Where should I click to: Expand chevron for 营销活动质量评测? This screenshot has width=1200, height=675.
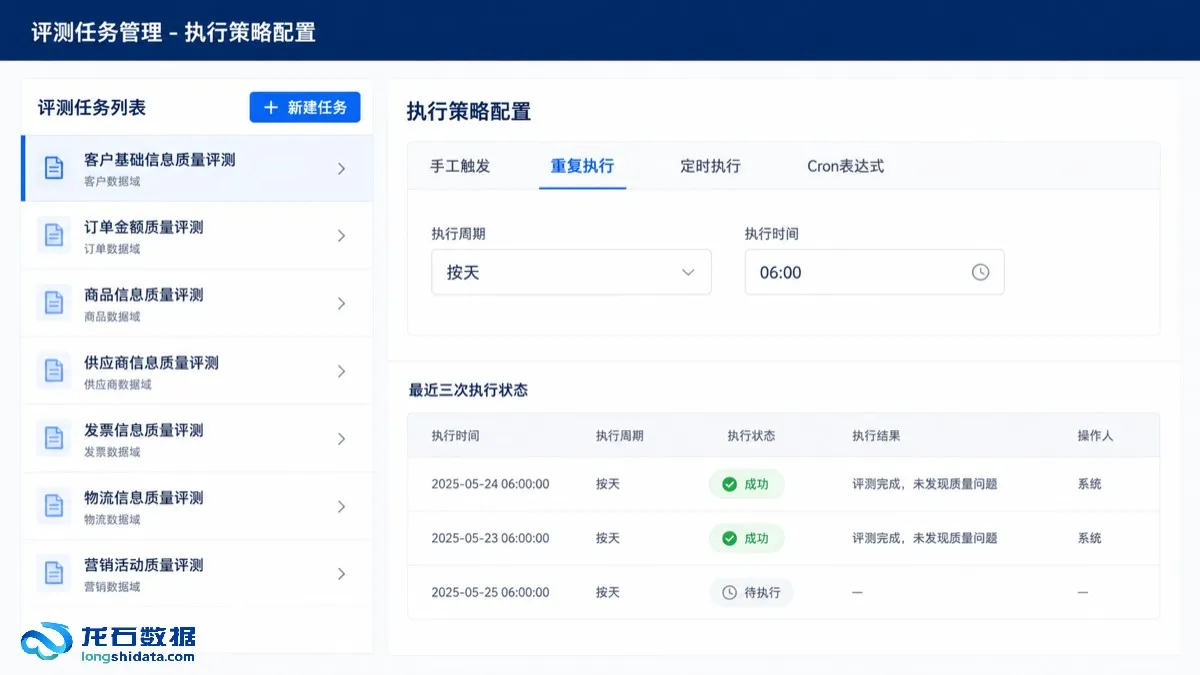[341, 573]
